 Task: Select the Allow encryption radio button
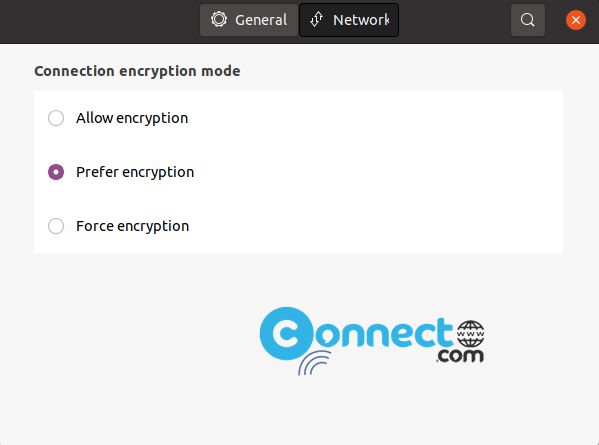click(x=56, y=118)
